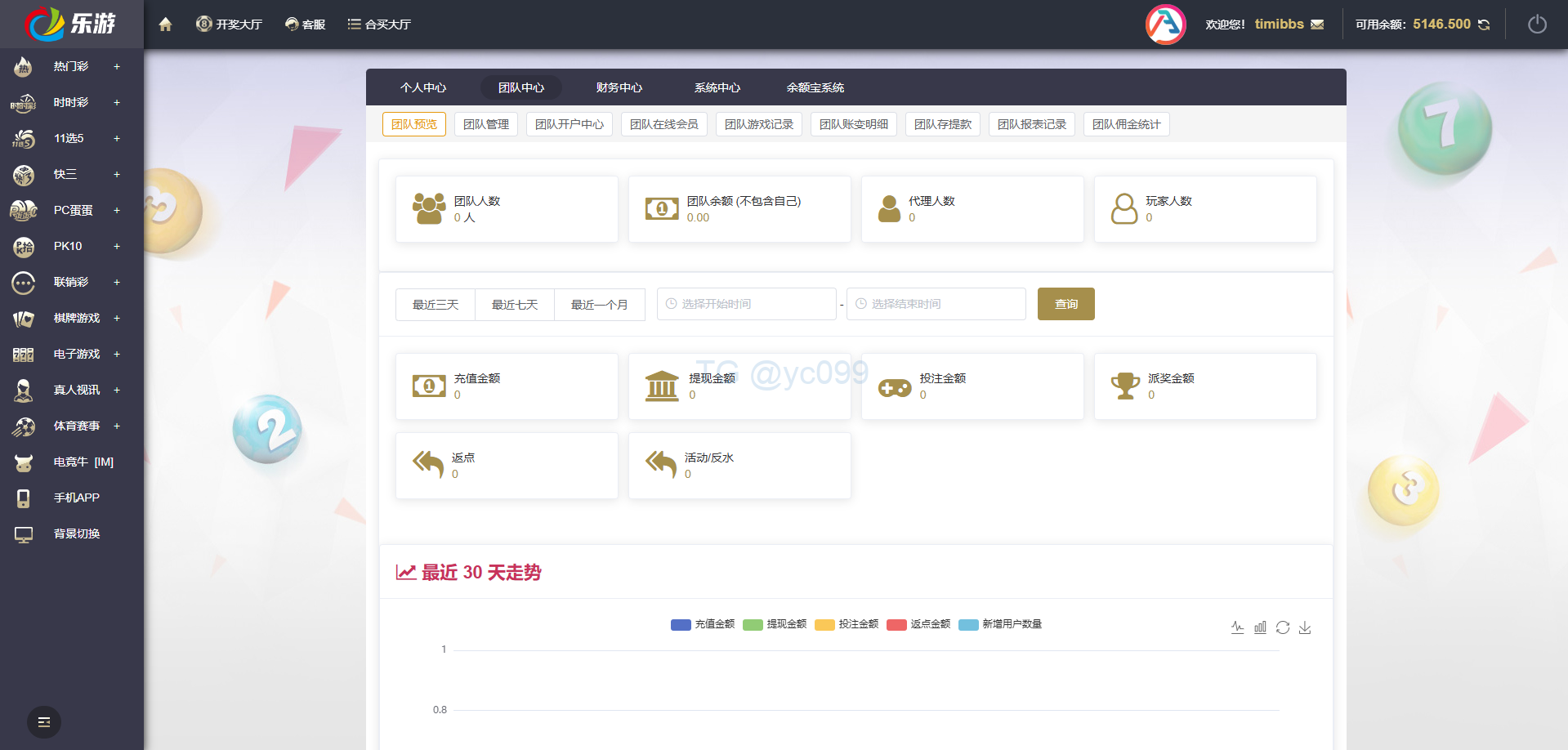
Task: Switch chart to line view icon
Action: (x=1237, y=627)
